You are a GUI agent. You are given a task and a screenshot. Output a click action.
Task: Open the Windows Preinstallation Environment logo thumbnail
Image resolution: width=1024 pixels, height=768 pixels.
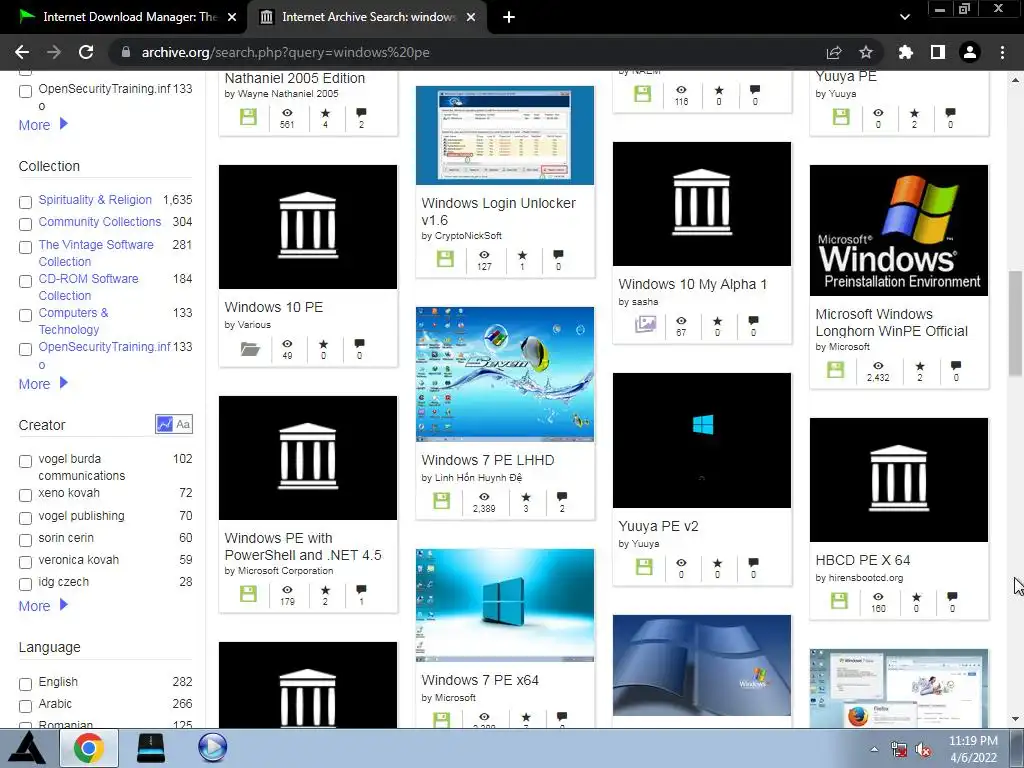click(x=899, y=230)
